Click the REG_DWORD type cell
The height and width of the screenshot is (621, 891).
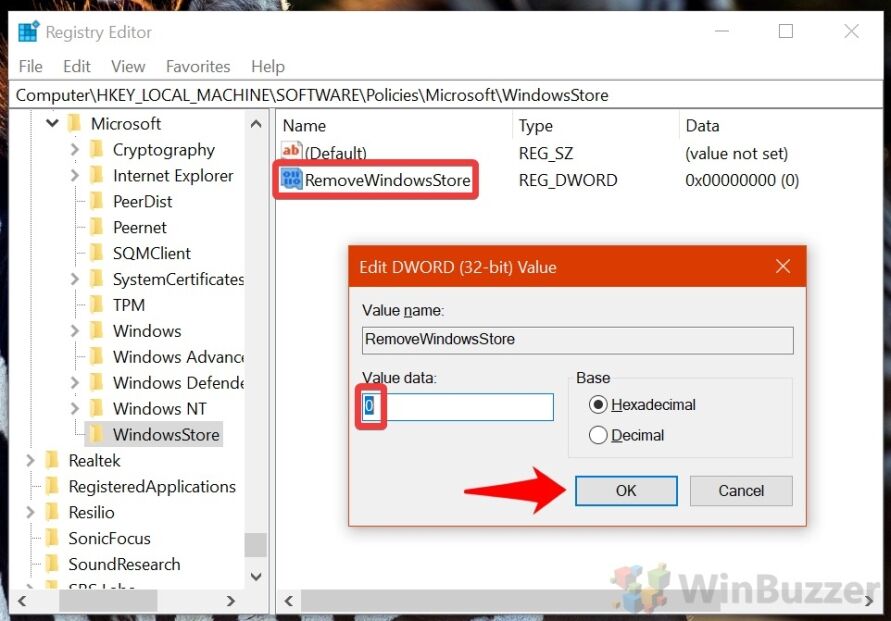point(568,180)
